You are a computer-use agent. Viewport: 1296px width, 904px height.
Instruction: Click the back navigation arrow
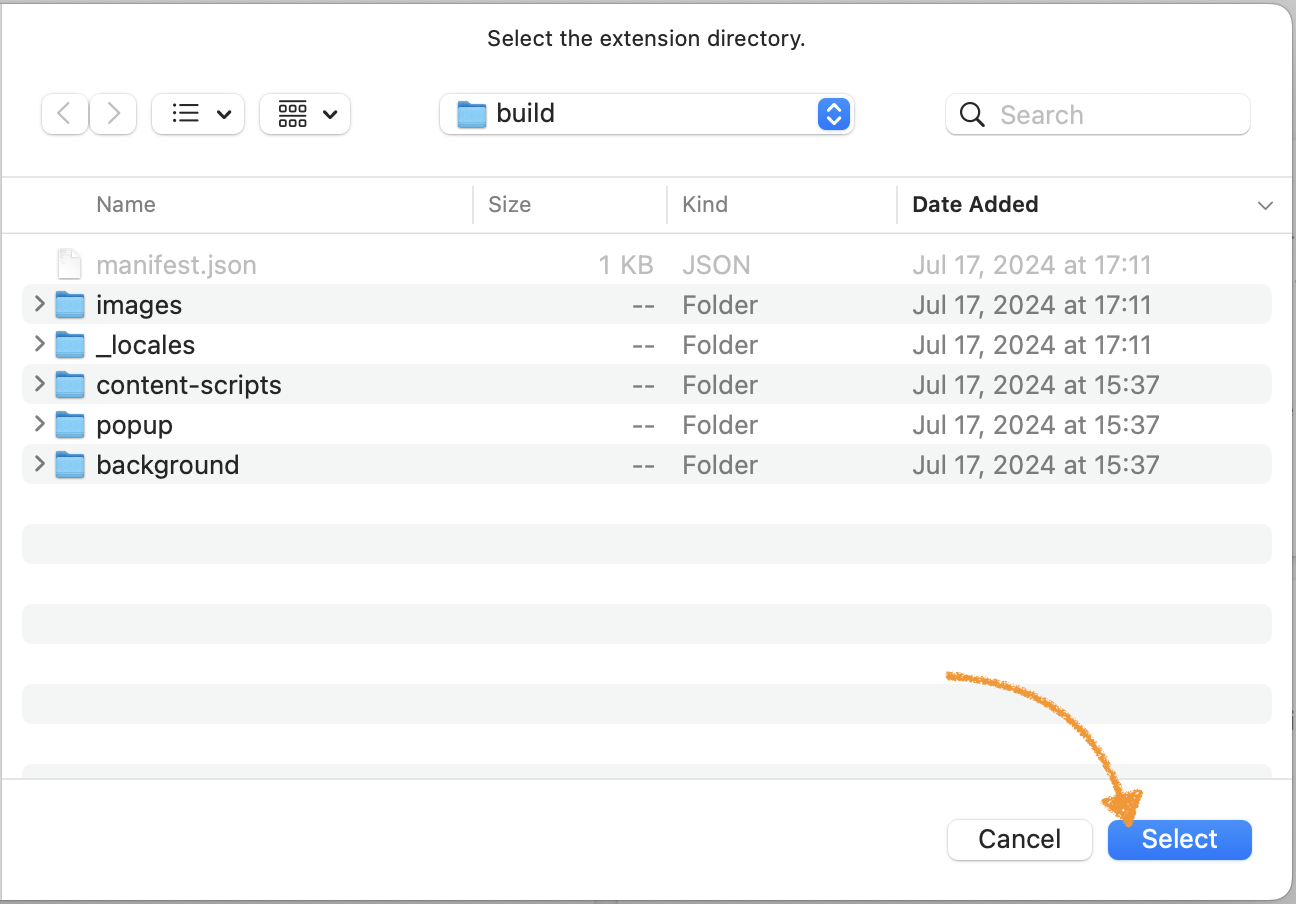64,113
